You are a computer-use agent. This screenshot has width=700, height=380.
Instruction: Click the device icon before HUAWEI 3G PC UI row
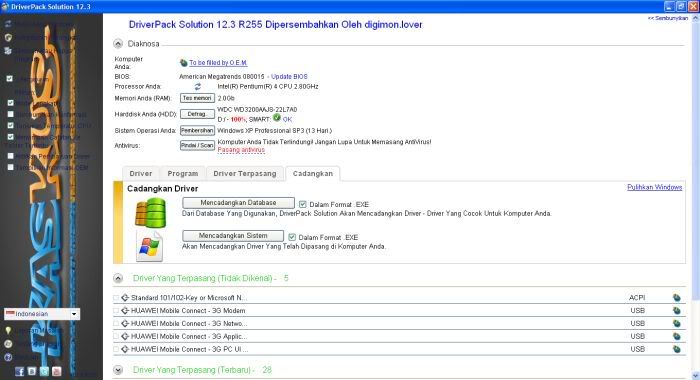coord(125,350)
